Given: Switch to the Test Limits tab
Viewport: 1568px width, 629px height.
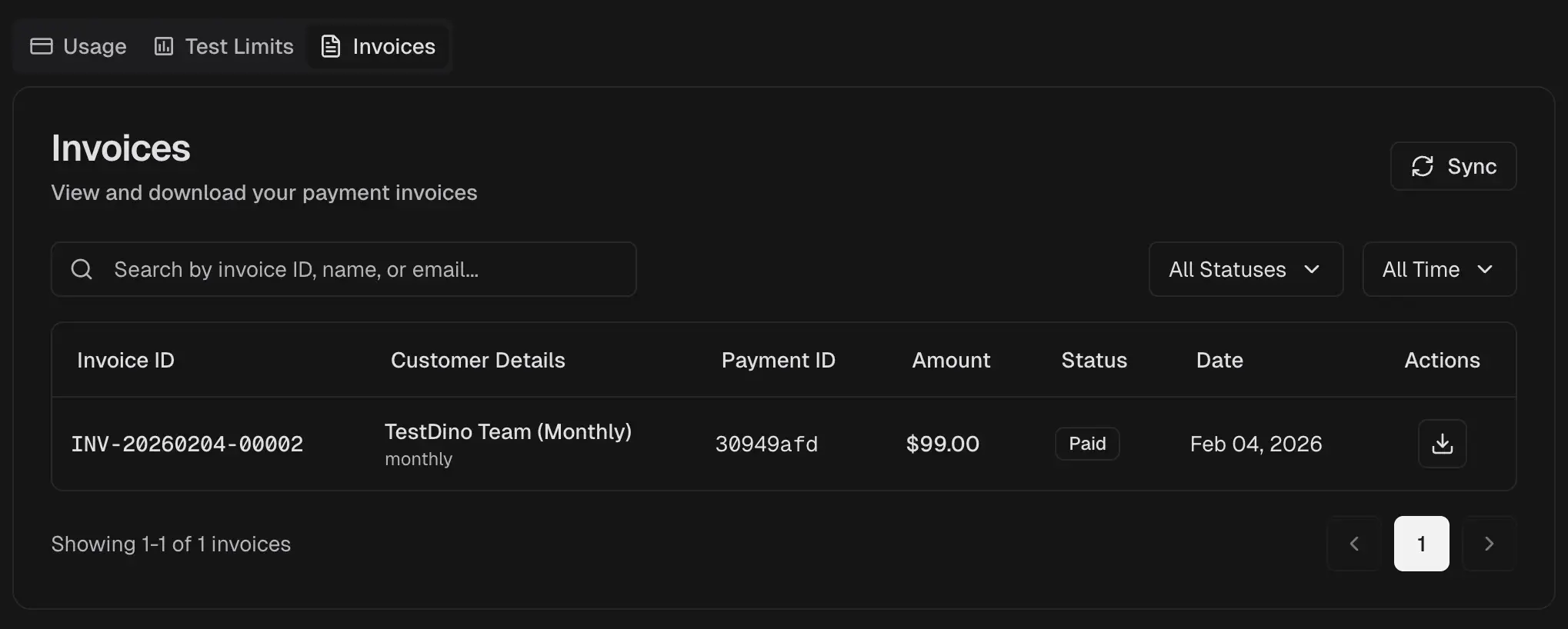Looking at the screenshot, I should point(223,46).
